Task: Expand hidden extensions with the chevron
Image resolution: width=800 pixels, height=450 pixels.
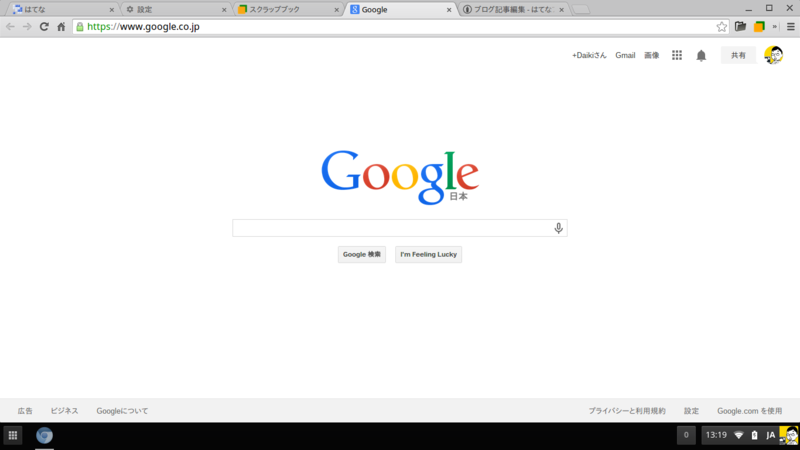Action: coord(774,27)
